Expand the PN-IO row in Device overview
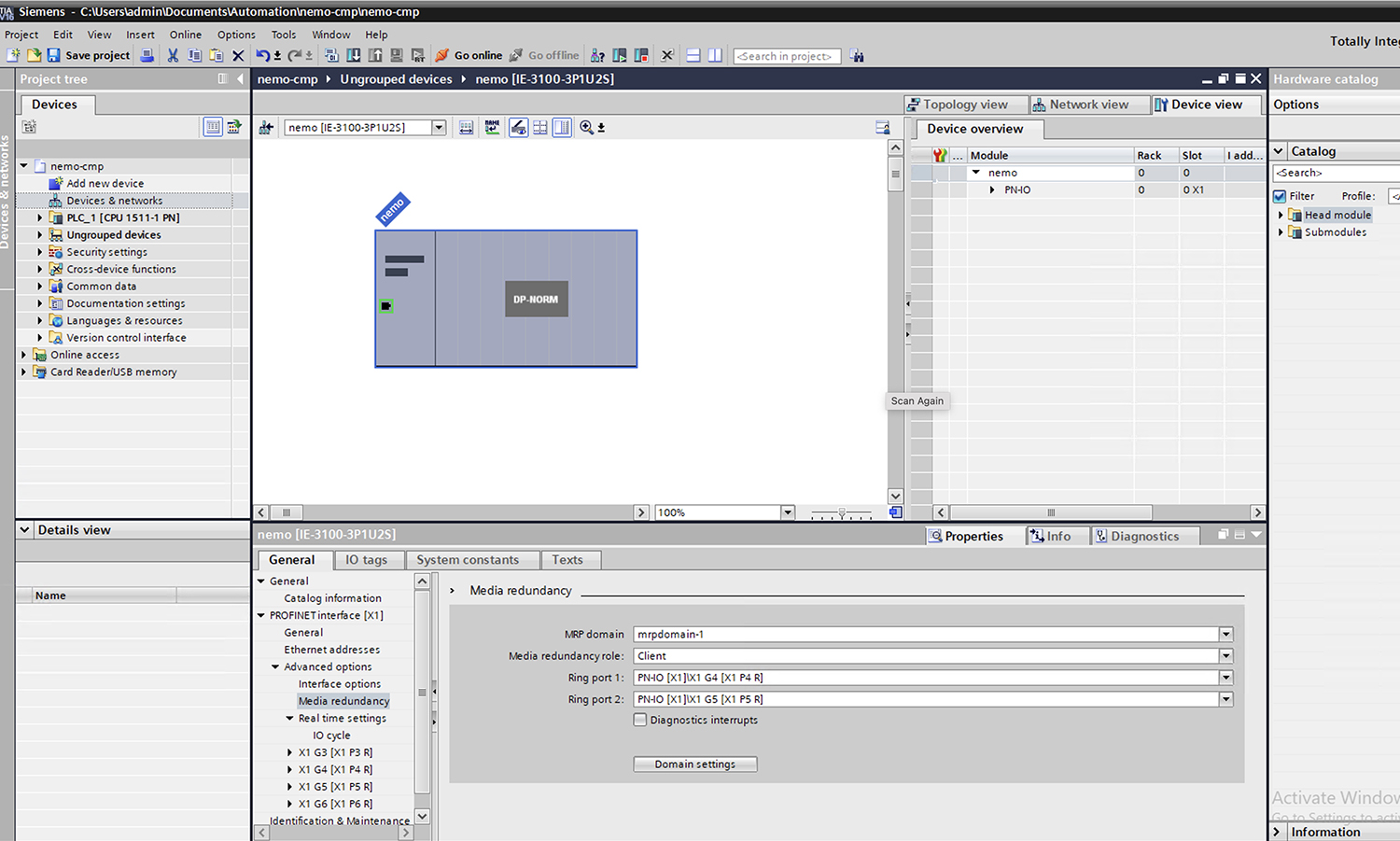The width and height of the screenshot is (1400, 841). (992, 189)
